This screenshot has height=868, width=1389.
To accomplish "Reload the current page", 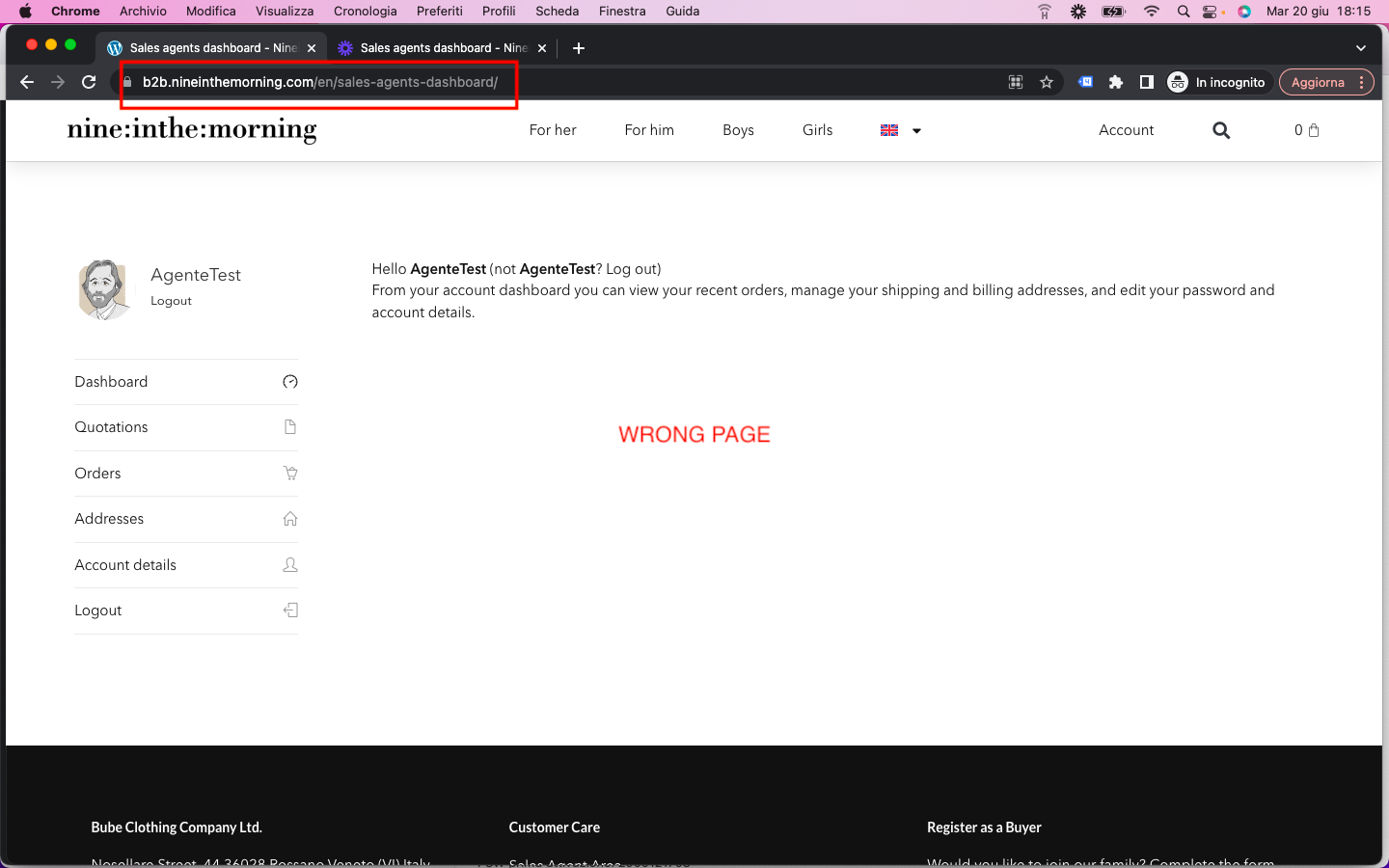I will (89, 82).
